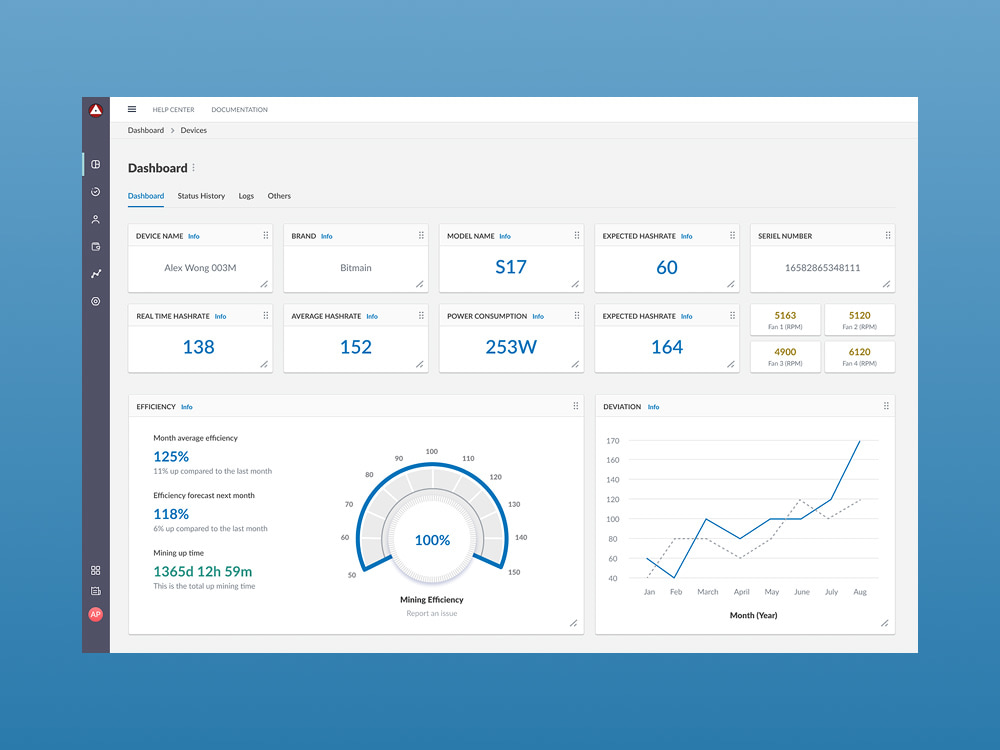Screen dimensions: 1000x750
Task: Open the target settings sidebar icon
Action: pos(96,302)
